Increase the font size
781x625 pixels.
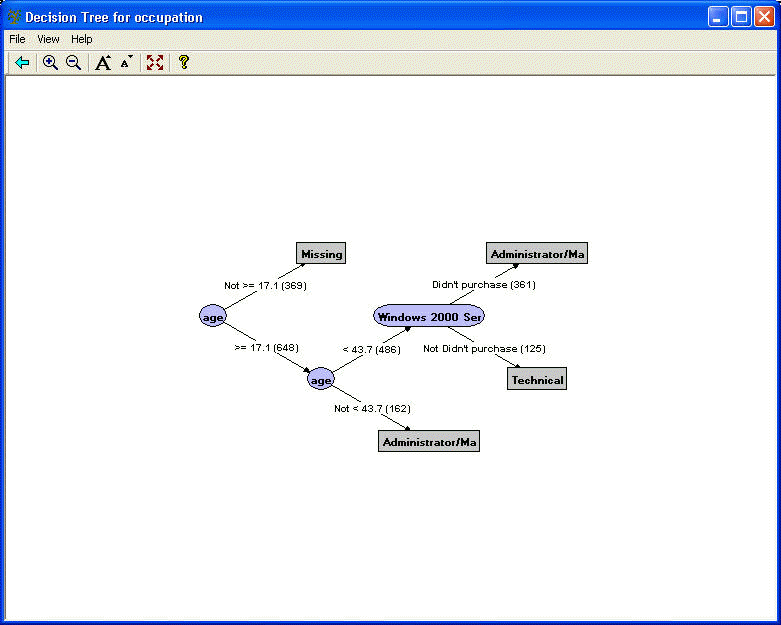click(102, 63)
